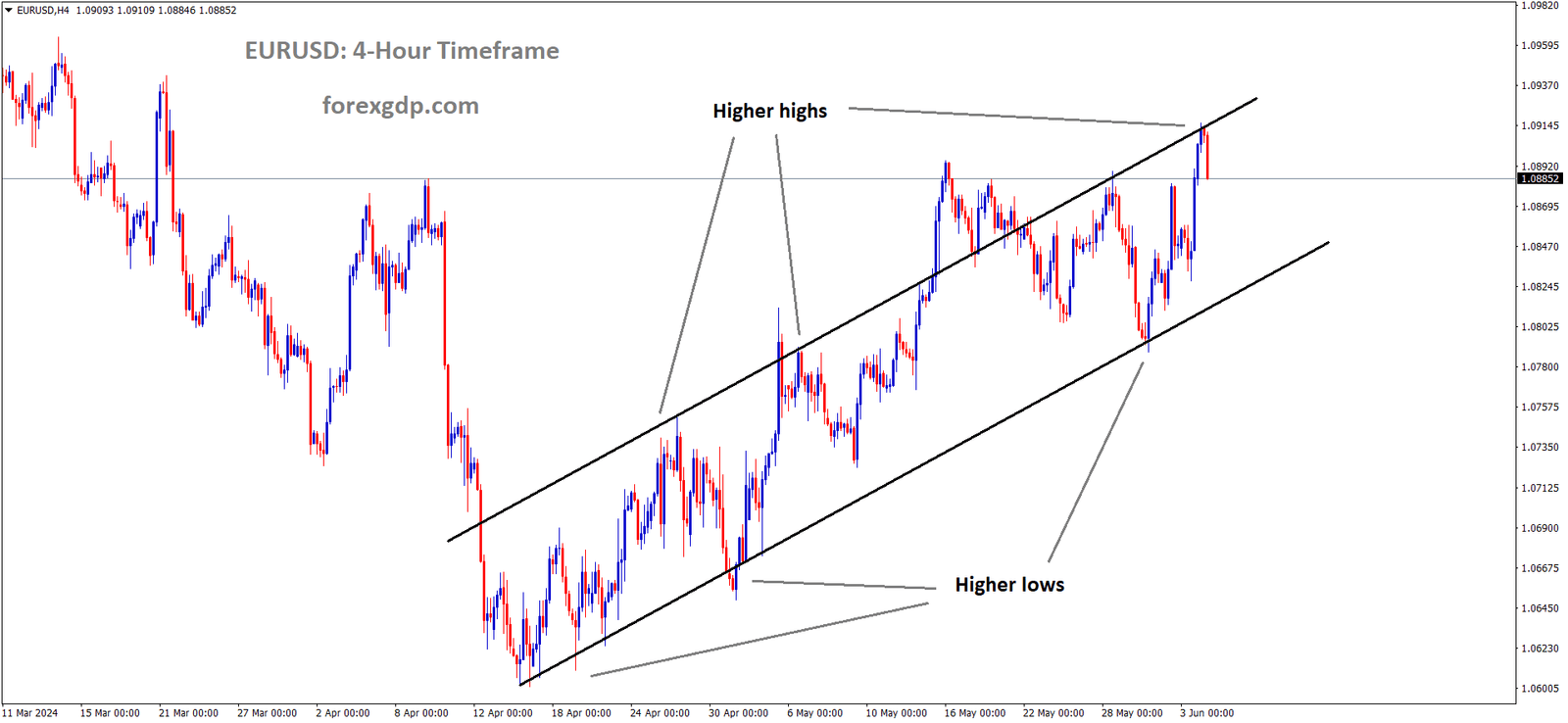Click the '16 May 00:00' date label

pyautogui.click(x=974, y=713)
